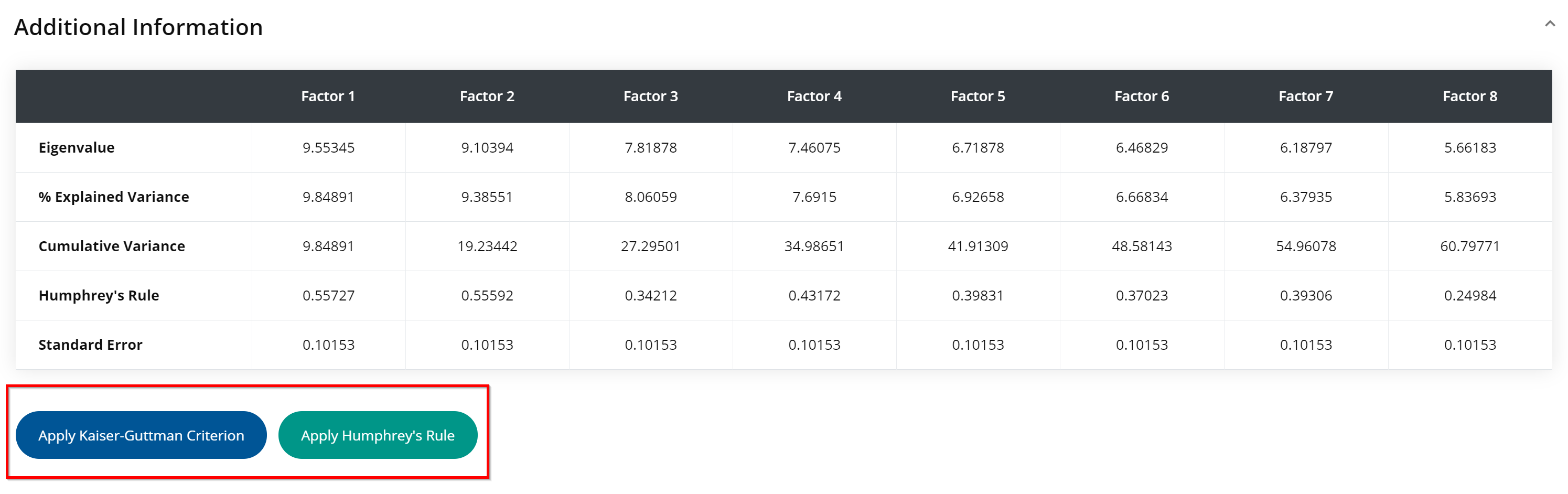
Task: Click Apply Humphrey's Rule button
Action: click(378, 435)
